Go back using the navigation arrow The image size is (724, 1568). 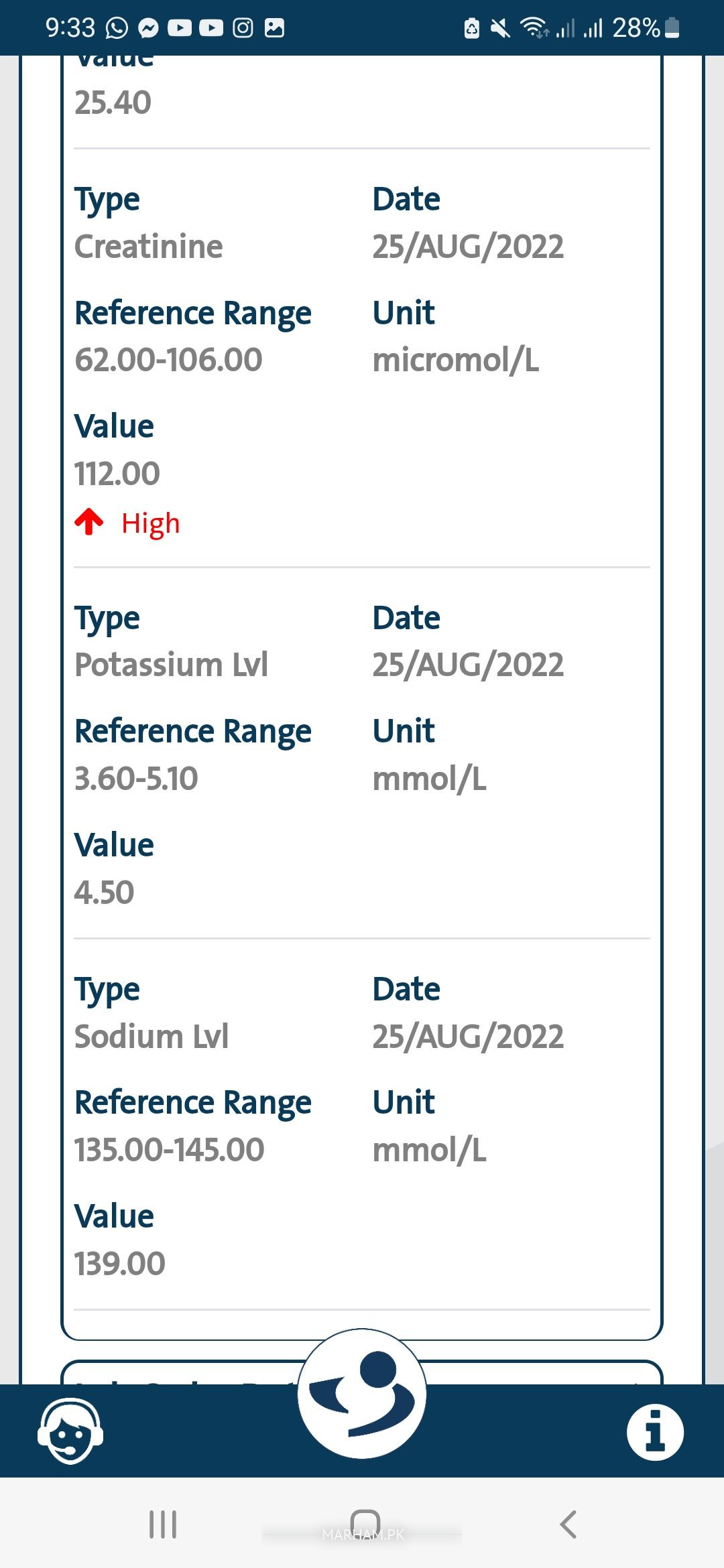(x=568, y=1524)
